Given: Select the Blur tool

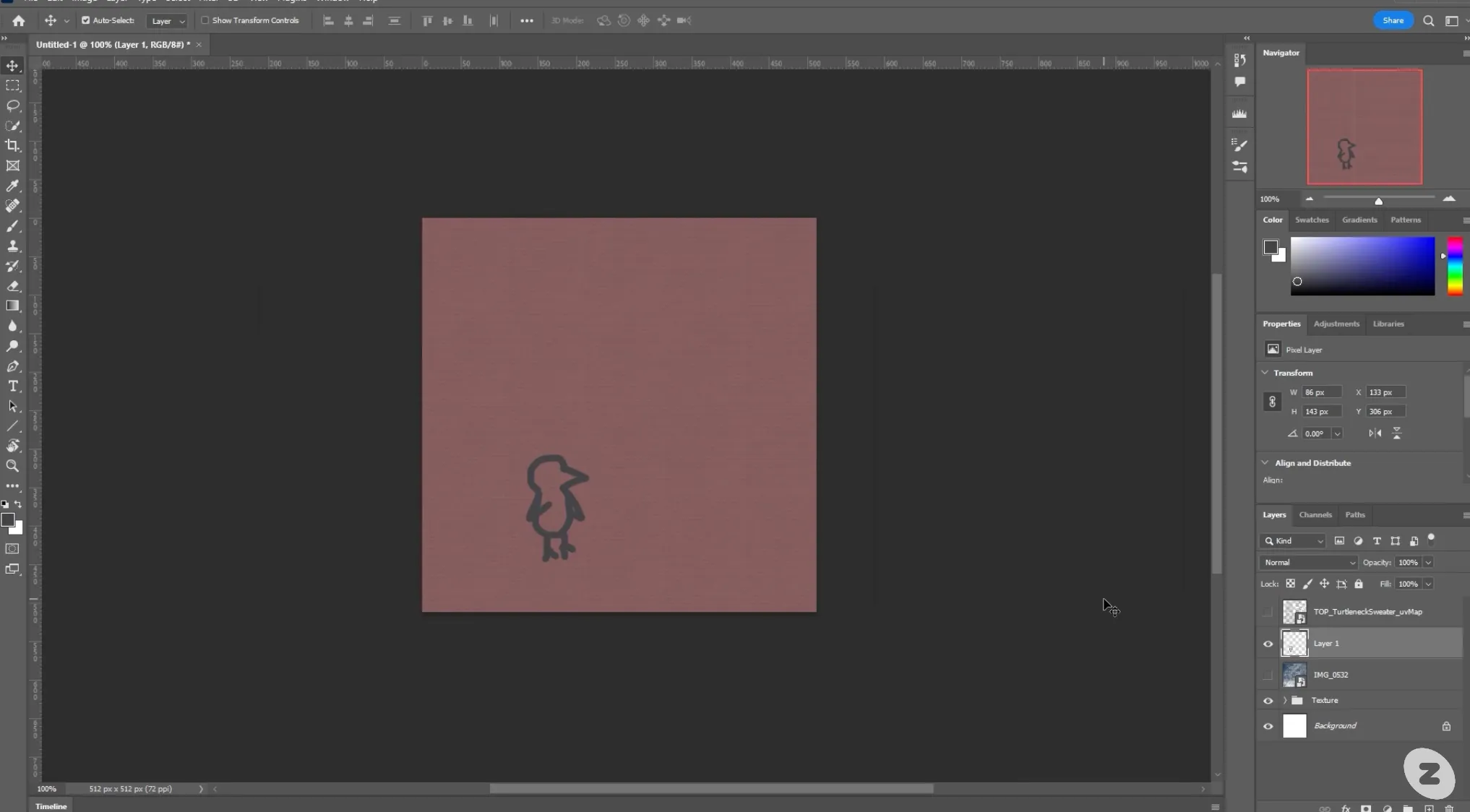Looking at the screenshot, I should [x=13, y=326].
